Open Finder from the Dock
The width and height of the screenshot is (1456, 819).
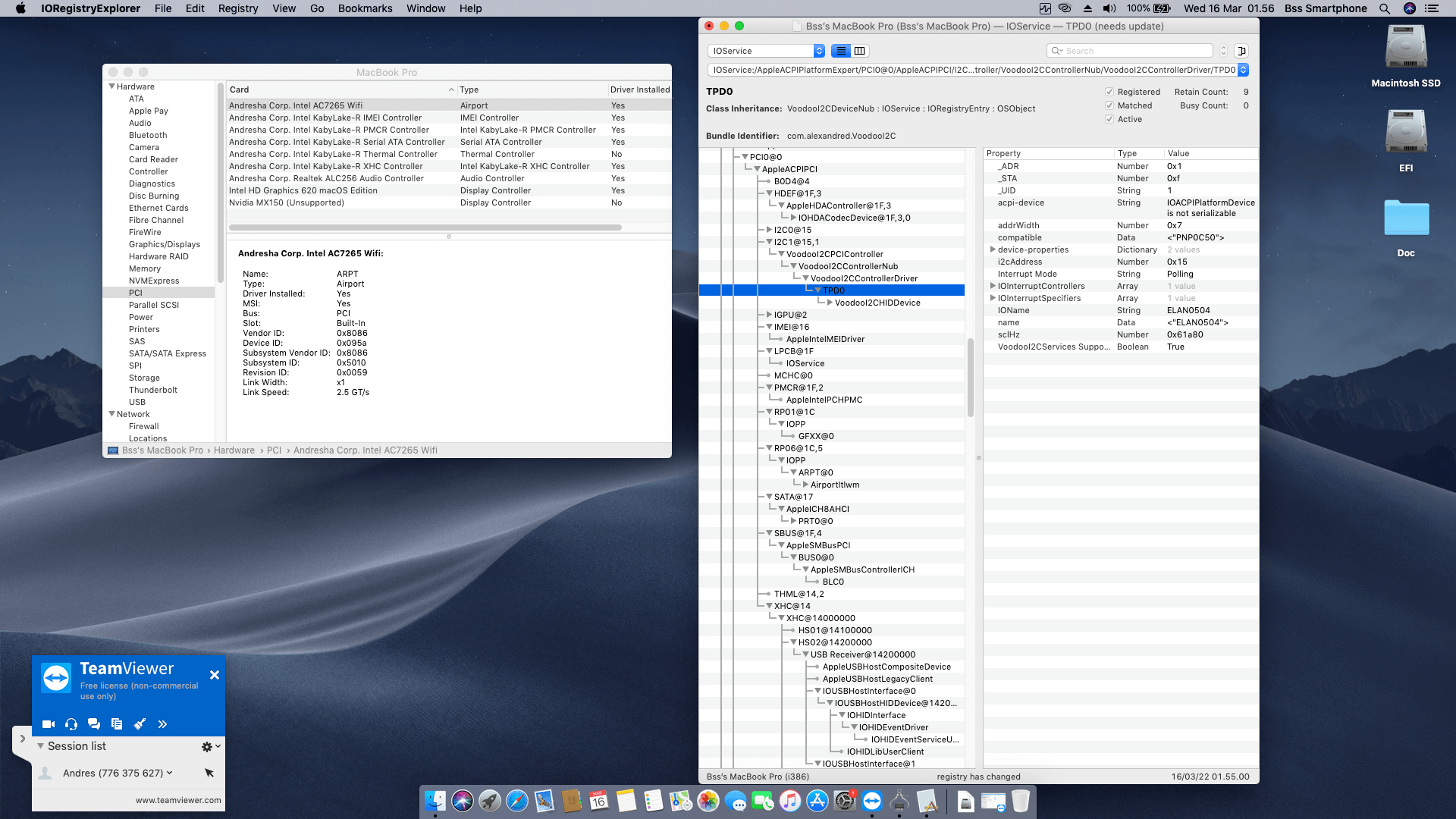click(x=435, y=801)
